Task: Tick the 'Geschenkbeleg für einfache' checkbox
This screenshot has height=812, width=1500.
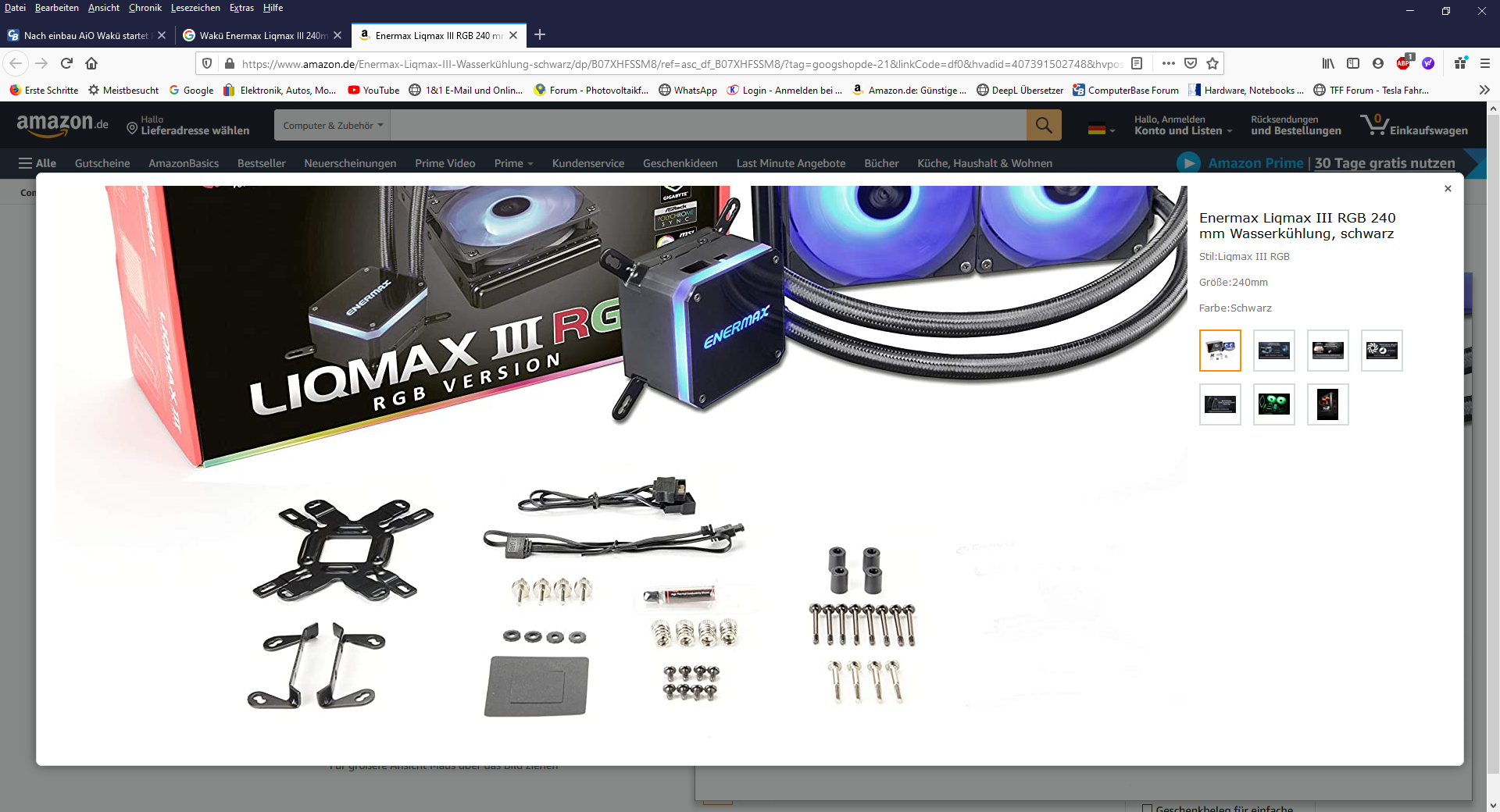Action: point(1147,808)
